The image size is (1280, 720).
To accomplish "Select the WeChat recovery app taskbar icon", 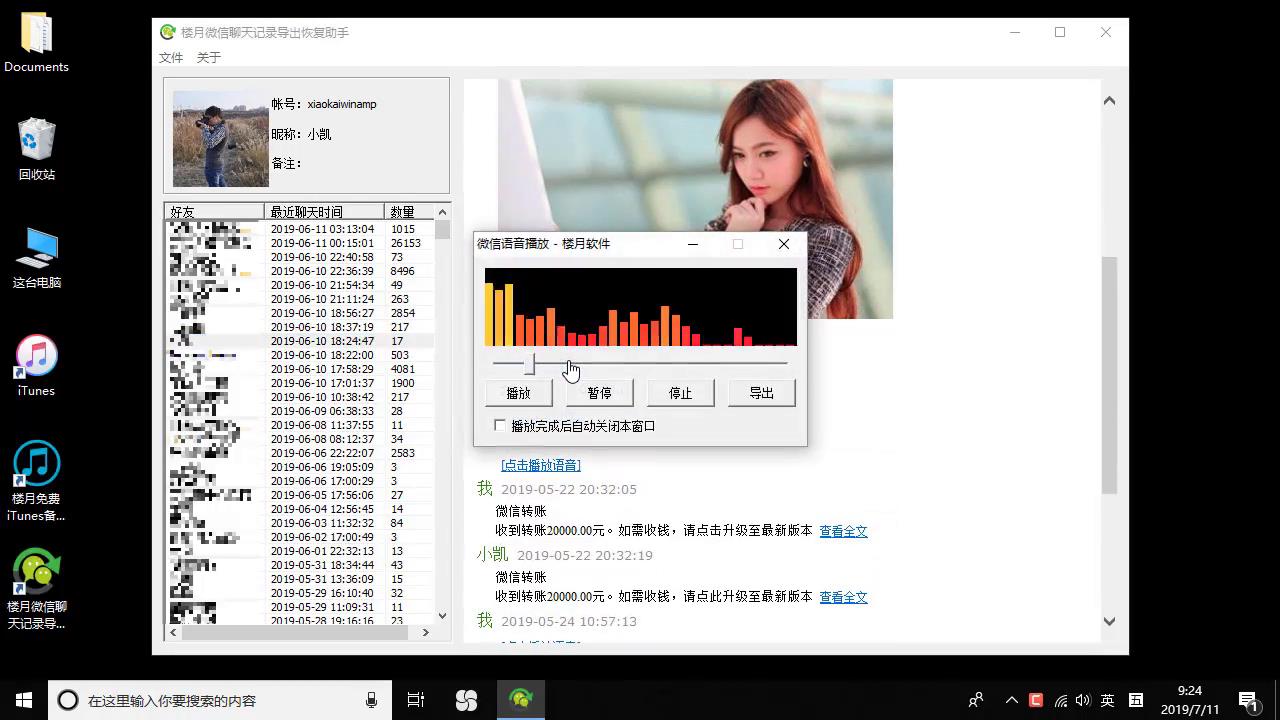I will click(520, 700).
